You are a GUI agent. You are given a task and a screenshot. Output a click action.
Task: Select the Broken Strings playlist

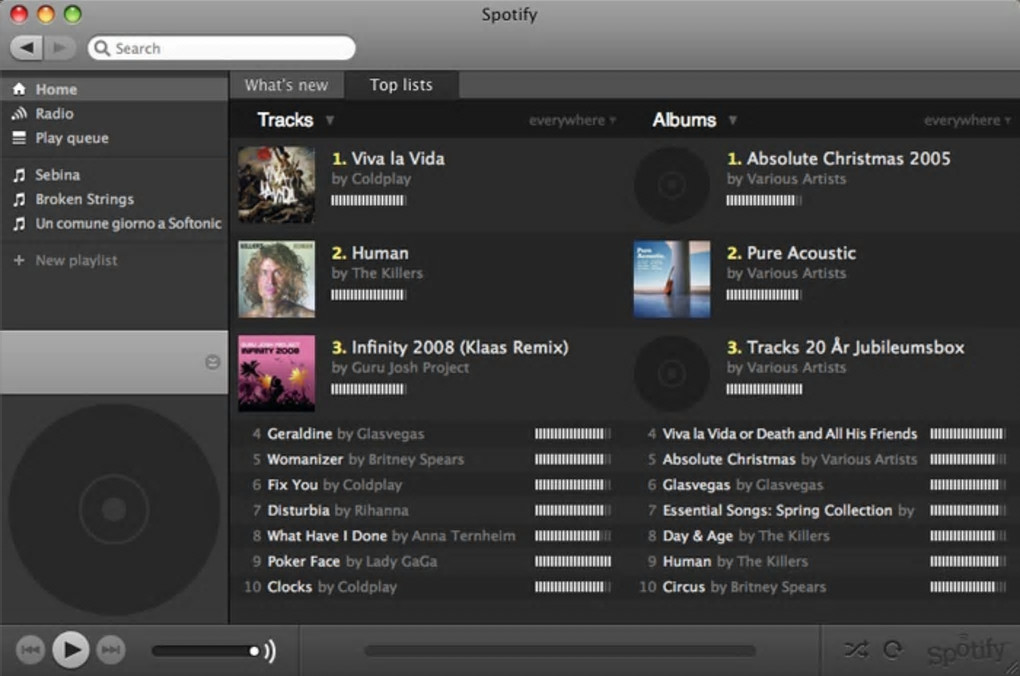point(114,199)
